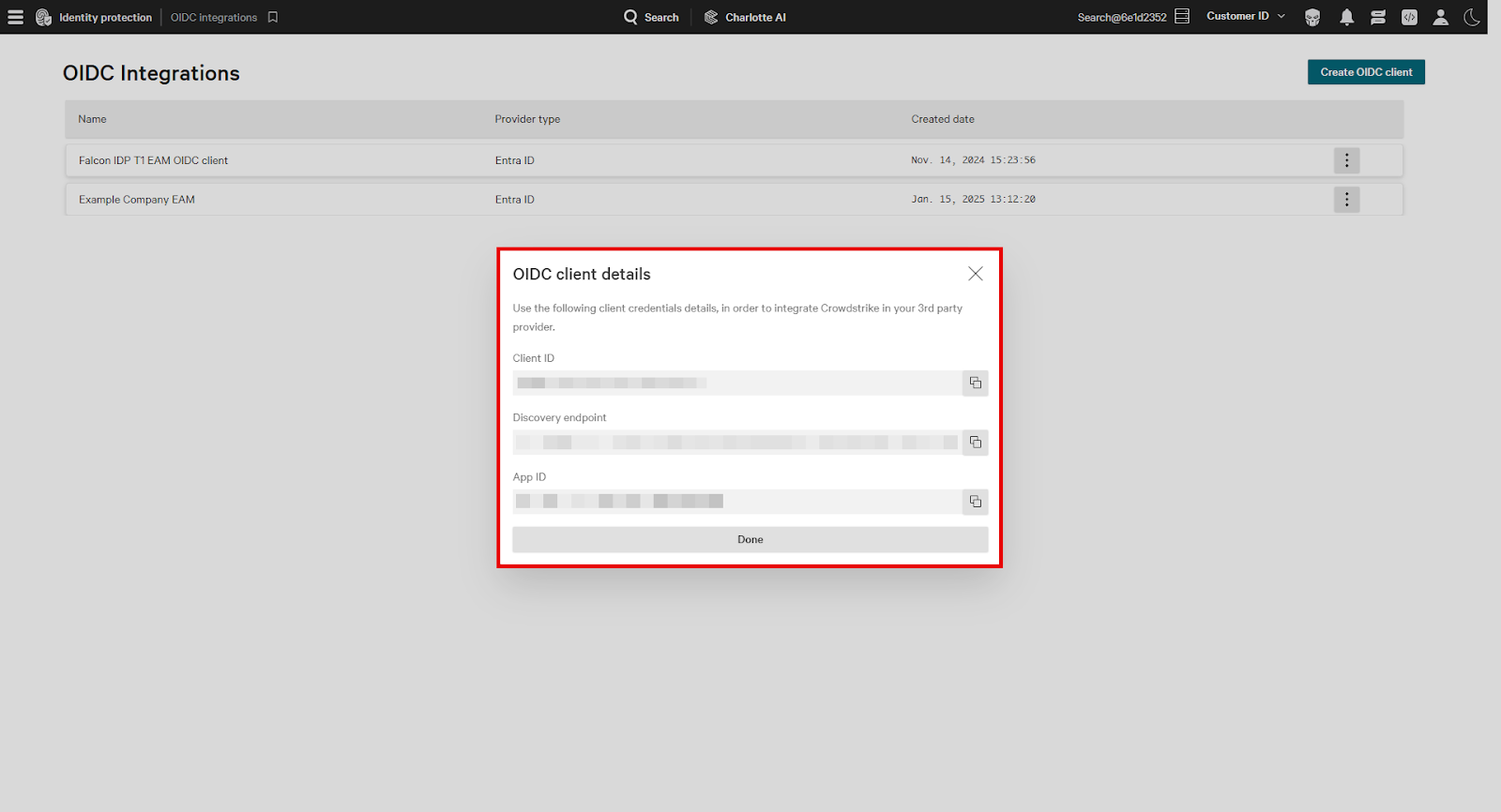Open the user profile icon
The height and width of the screenshot is (812, 1501).
[x=1440, y=17]
